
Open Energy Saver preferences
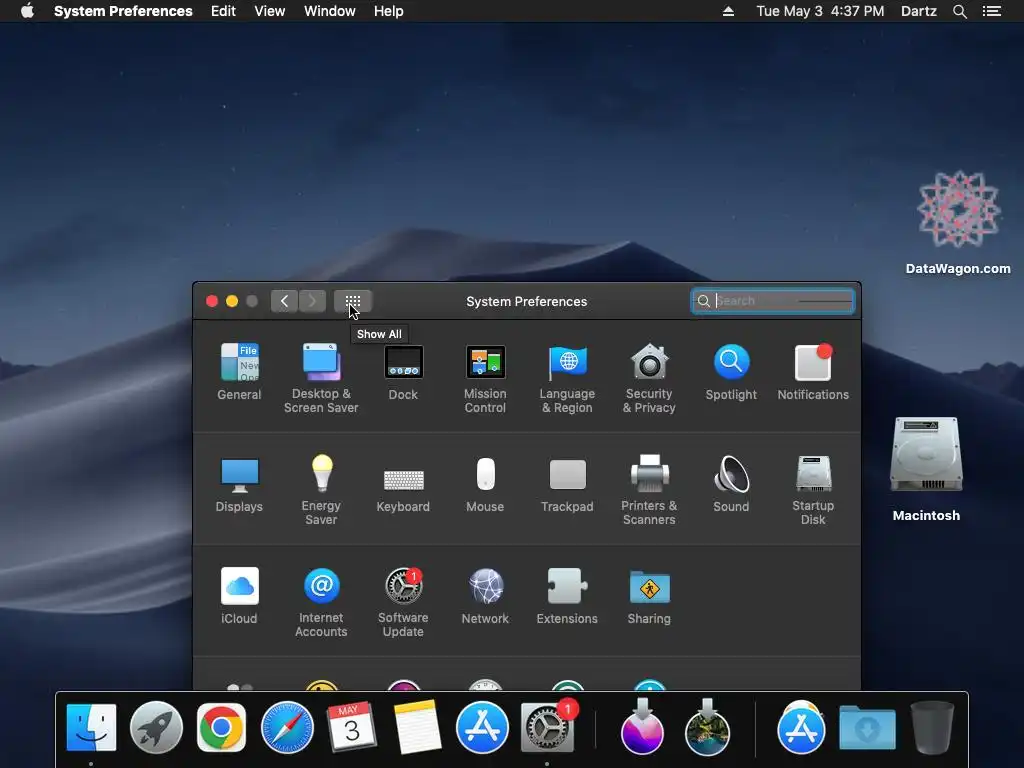tap(321, 490)
